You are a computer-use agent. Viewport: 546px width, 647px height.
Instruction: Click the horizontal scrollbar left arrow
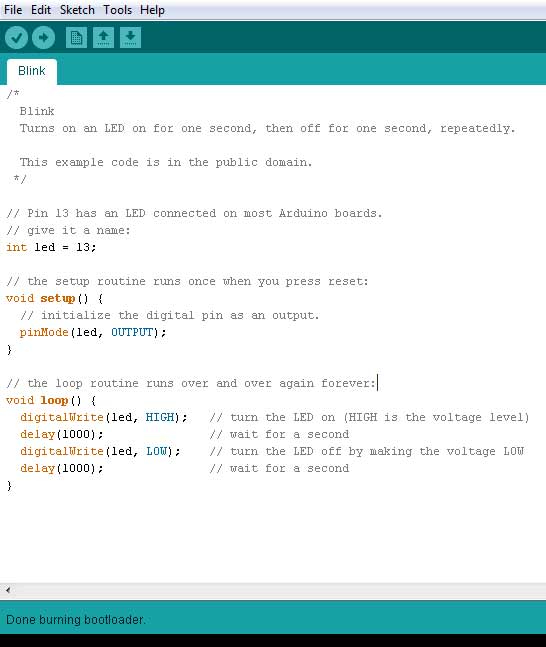coord(8,590)
